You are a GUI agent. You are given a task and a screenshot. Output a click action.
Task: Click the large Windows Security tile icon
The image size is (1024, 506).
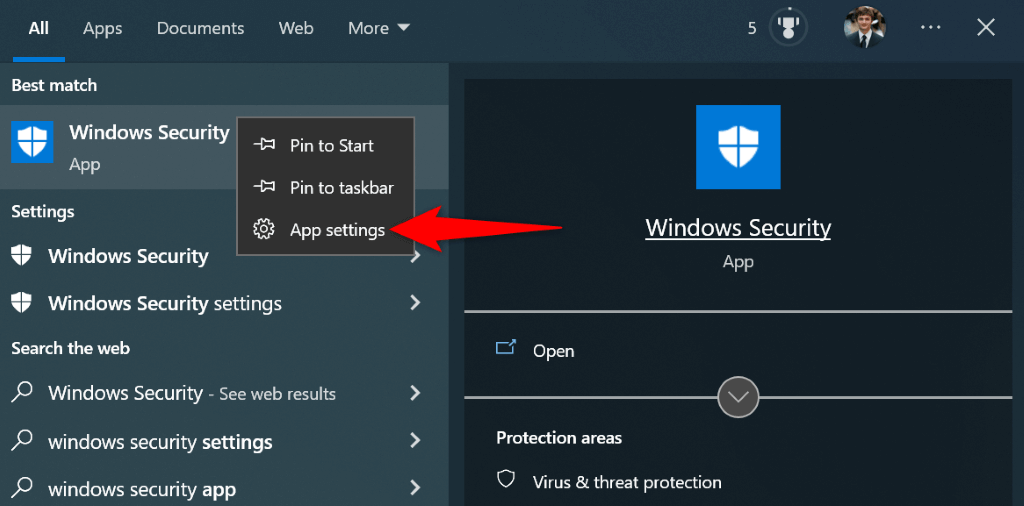point(738,147)
